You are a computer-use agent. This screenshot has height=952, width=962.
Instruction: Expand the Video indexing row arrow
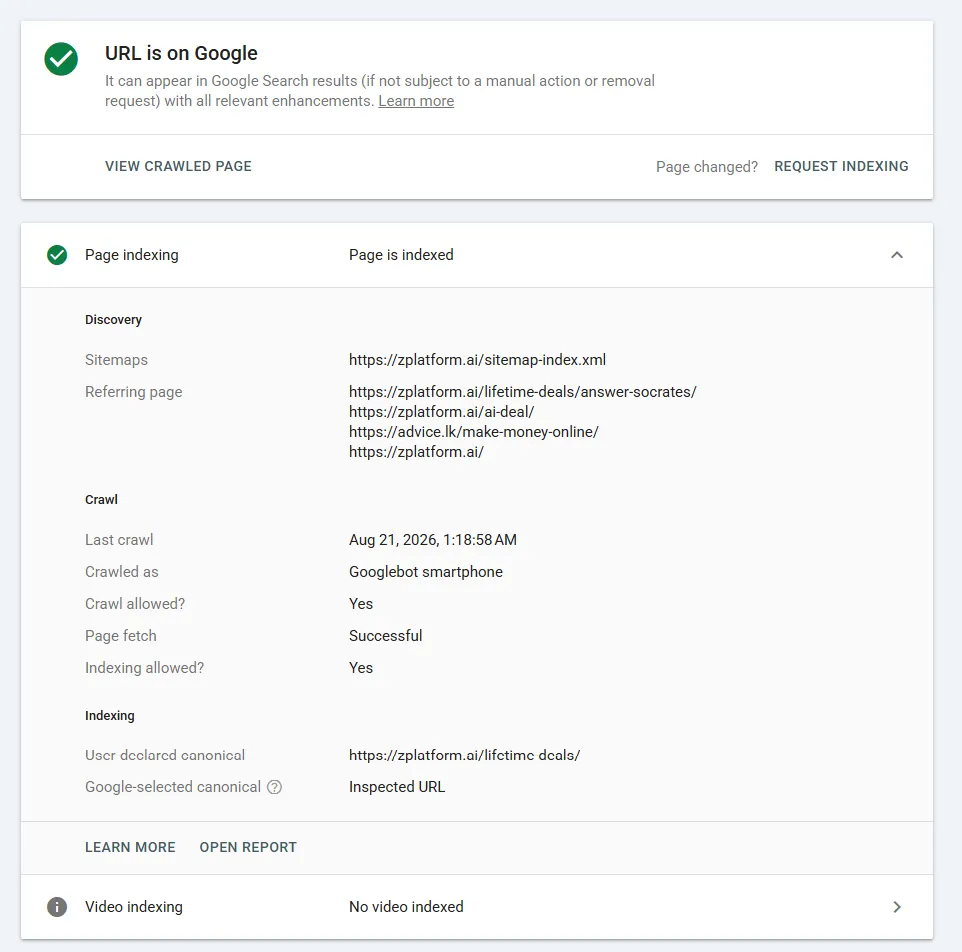896,907
